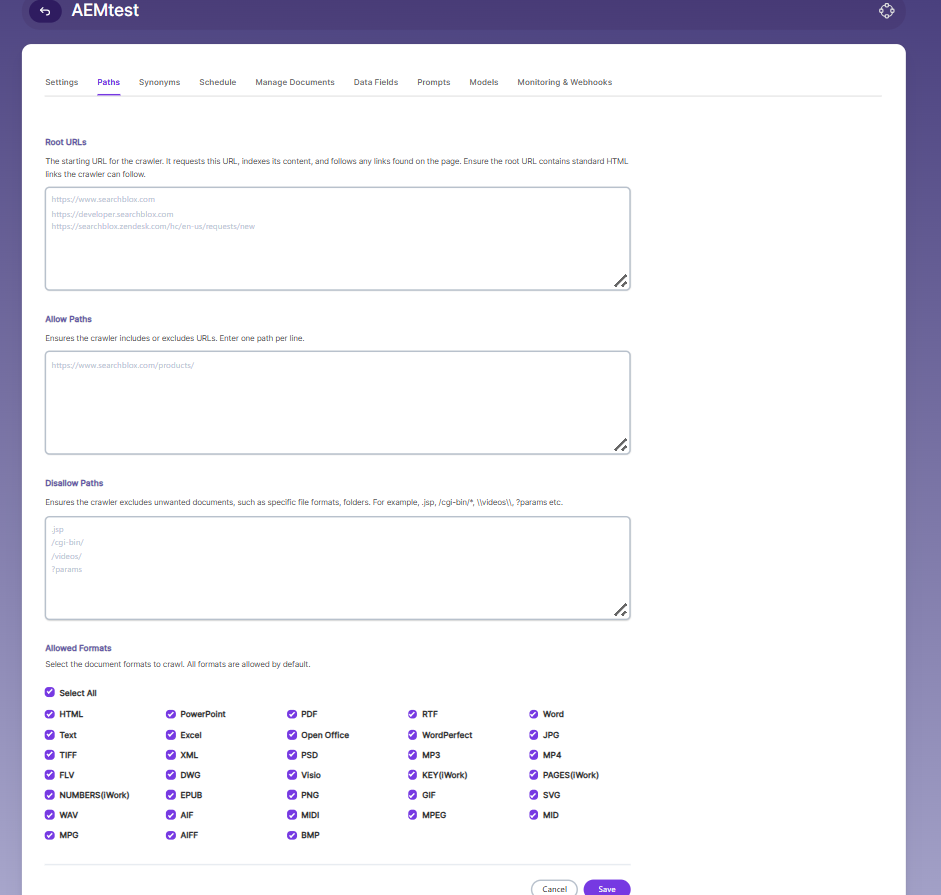Viewport: 941px width, 895px height.
Task: Uncheck the PNG format checkbox
Action: click(292, 795)
